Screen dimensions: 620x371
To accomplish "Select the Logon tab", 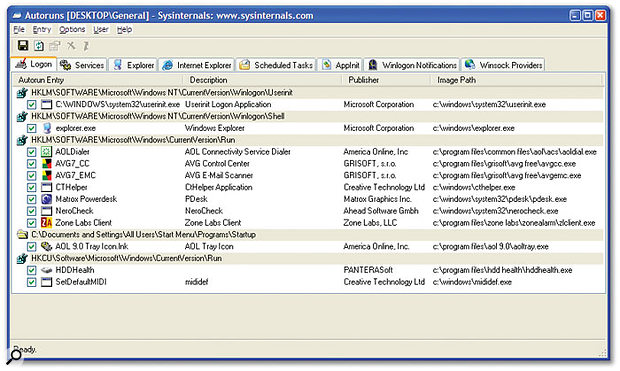I will [34, 64].
